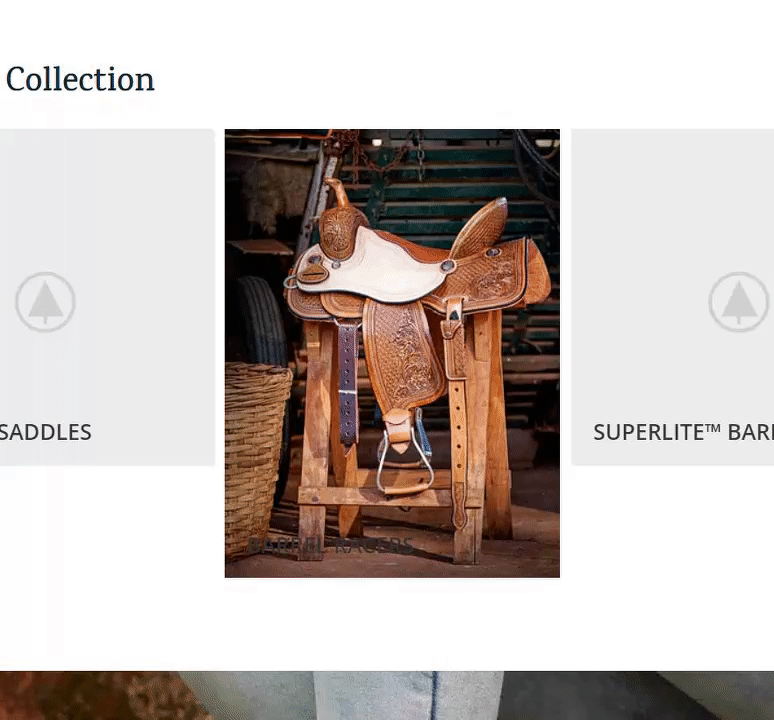
Task: Click the tooled leather fender
Action: coord(404,355)
